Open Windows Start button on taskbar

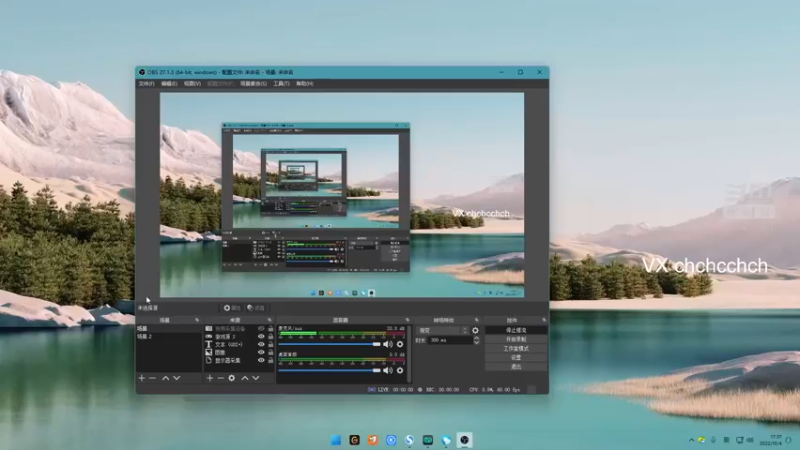point(336,440)
